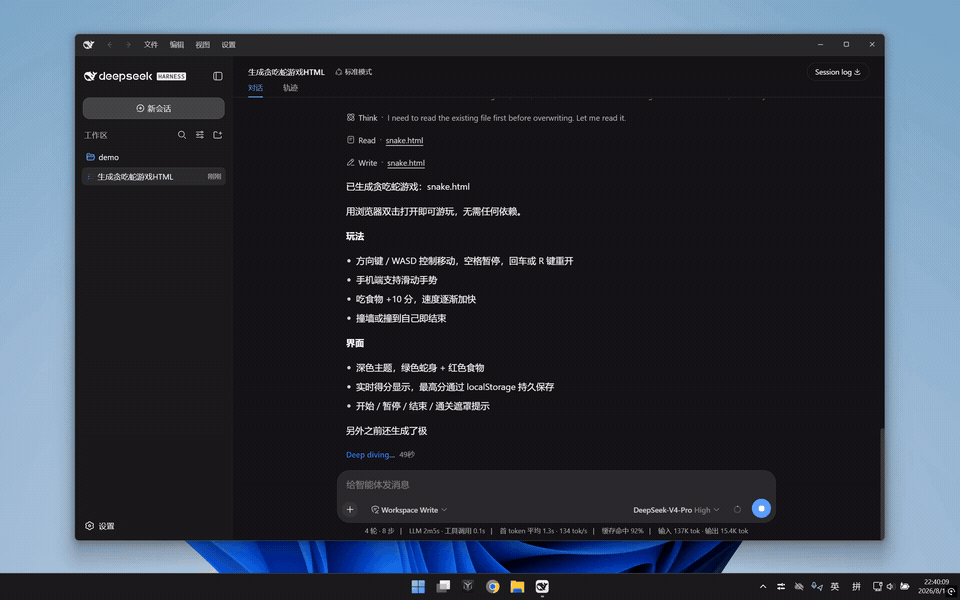Open the 视图 menu
The height and width of the screenshot is (600, 960).
point(203,45)
